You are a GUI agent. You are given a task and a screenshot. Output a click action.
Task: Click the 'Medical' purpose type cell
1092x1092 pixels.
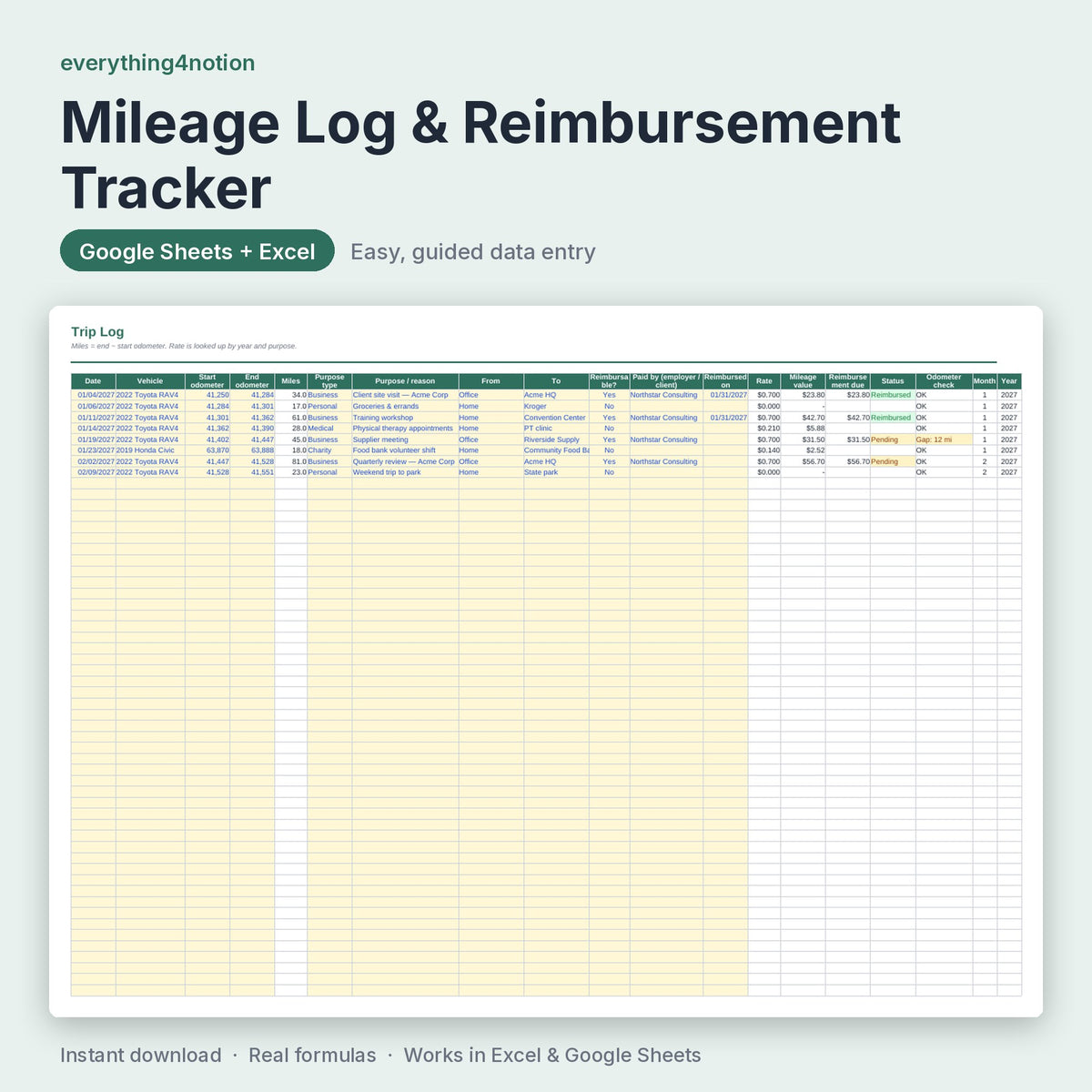coord(329,429)
